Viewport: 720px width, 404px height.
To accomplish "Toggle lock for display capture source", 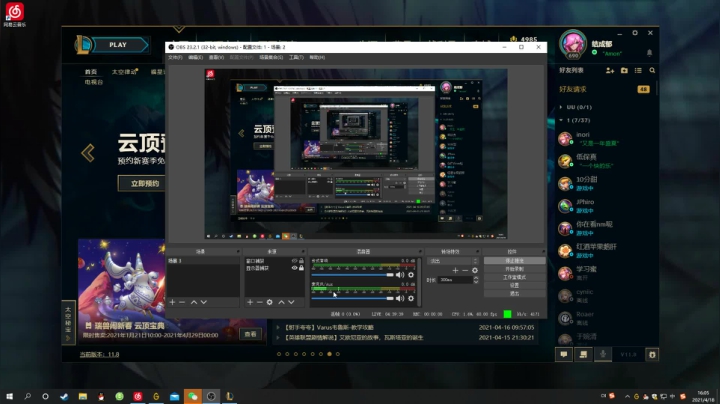I will (301, 268).
